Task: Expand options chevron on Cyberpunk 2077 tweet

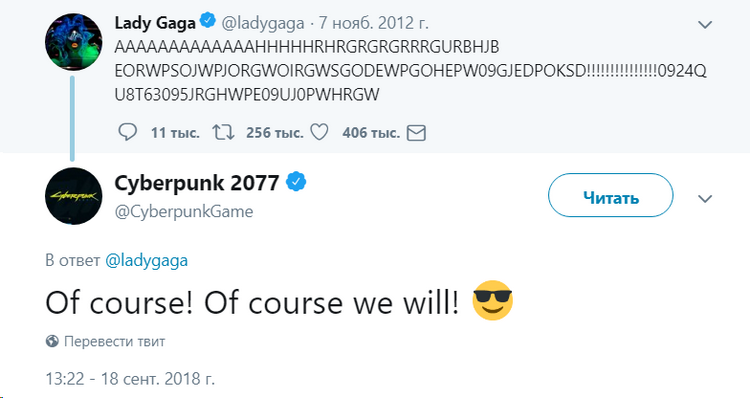Action: pyautogui.click(x=705, y=198)
